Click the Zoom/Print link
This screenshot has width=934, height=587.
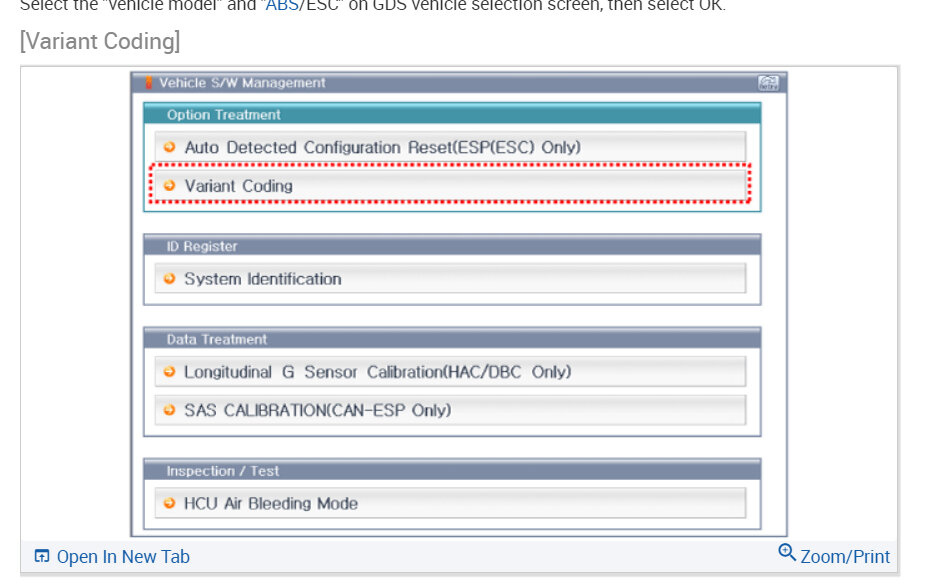[x=845, y=557]
